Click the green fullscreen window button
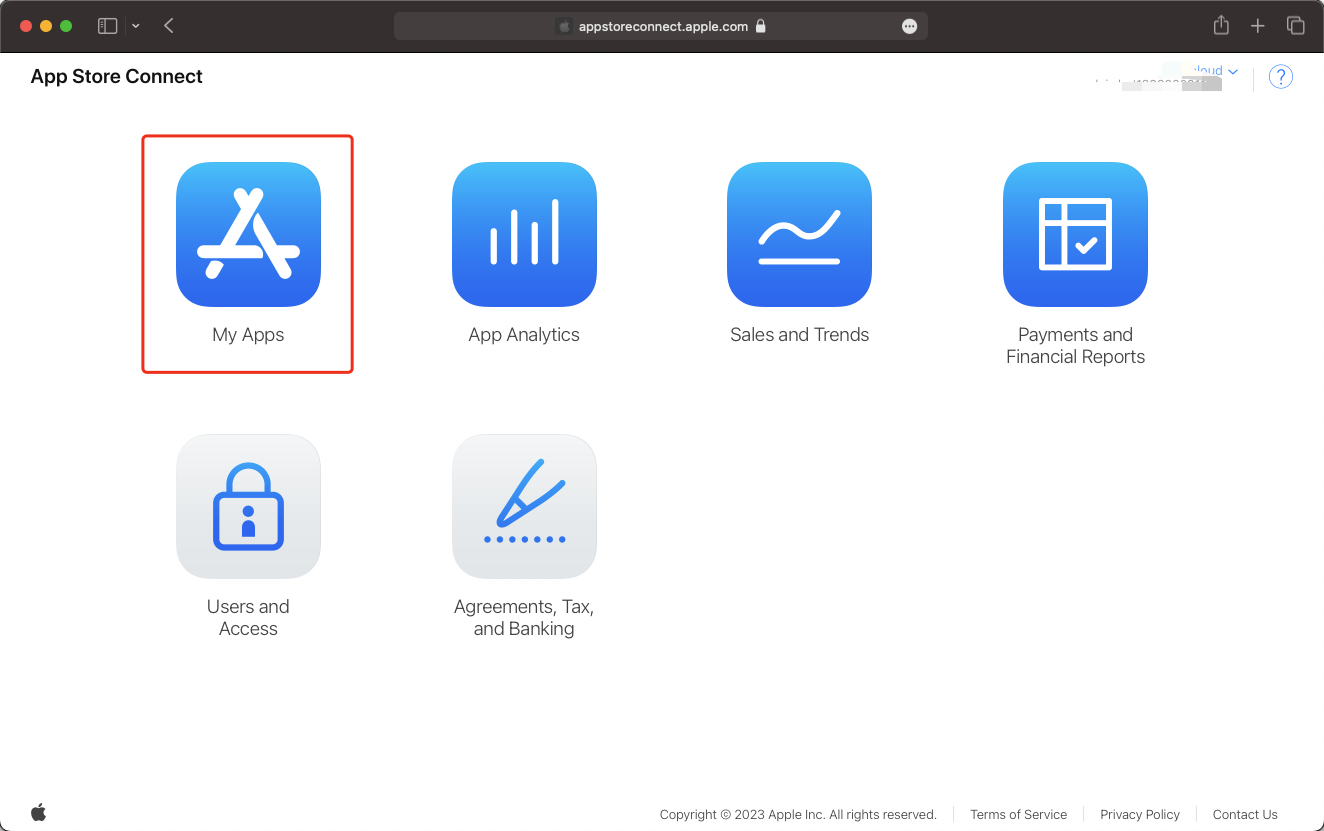Image resolution: width=1324 pixels, height=831 pixels. tap(66, 26)
